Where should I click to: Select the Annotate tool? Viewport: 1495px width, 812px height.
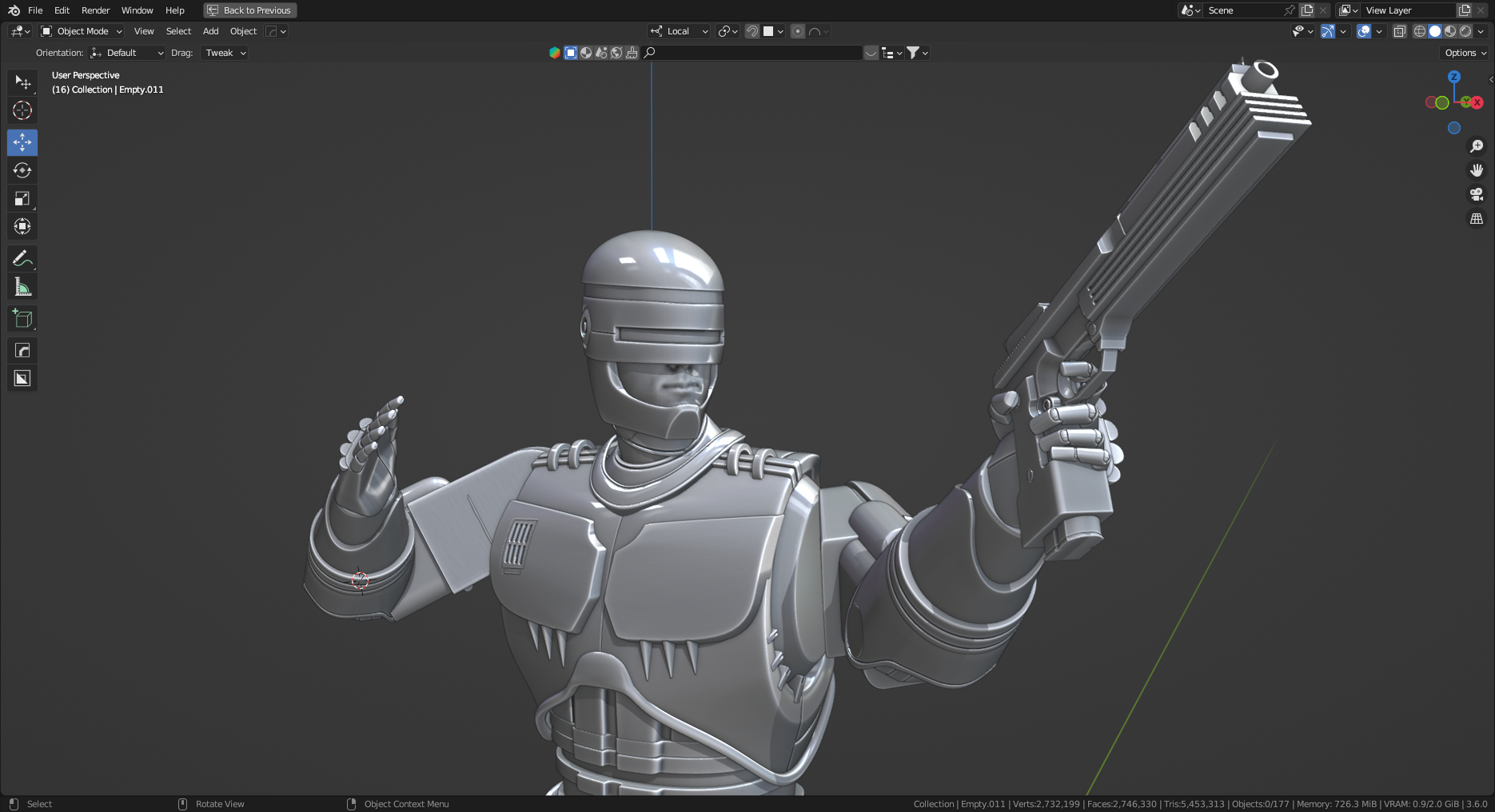pos(22,258)
